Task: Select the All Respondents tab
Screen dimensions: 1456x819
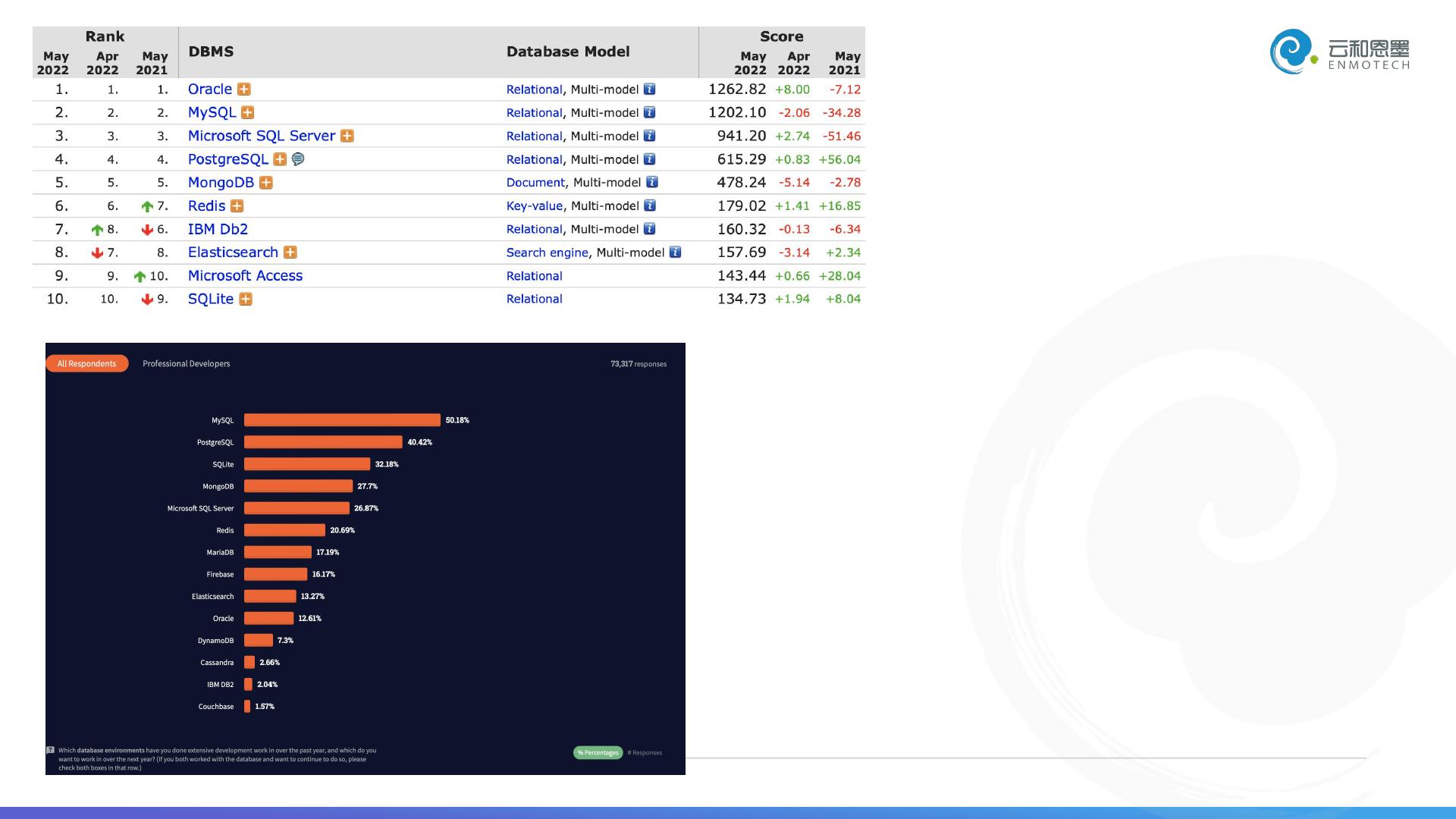Action: tap(86, 364)
